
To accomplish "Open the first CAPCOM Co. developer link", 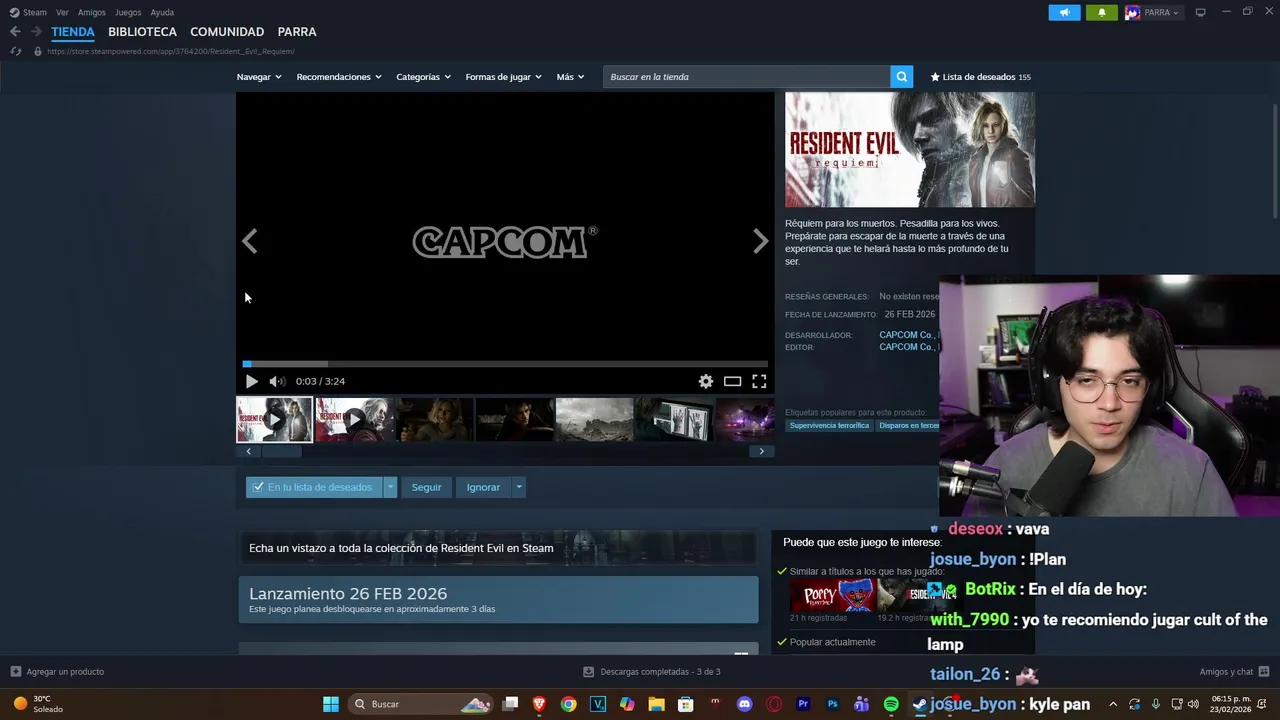I will [x=906, y=335].
